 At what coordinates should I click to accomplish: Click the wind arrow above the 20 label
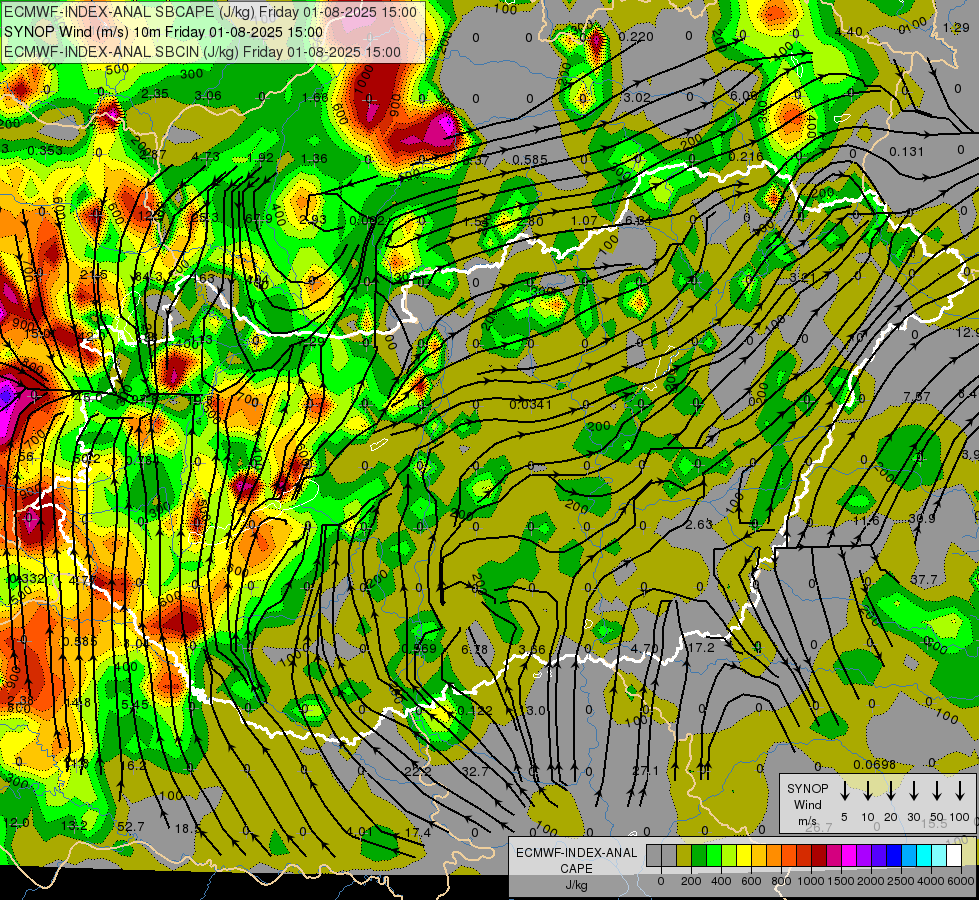(890, 791)
